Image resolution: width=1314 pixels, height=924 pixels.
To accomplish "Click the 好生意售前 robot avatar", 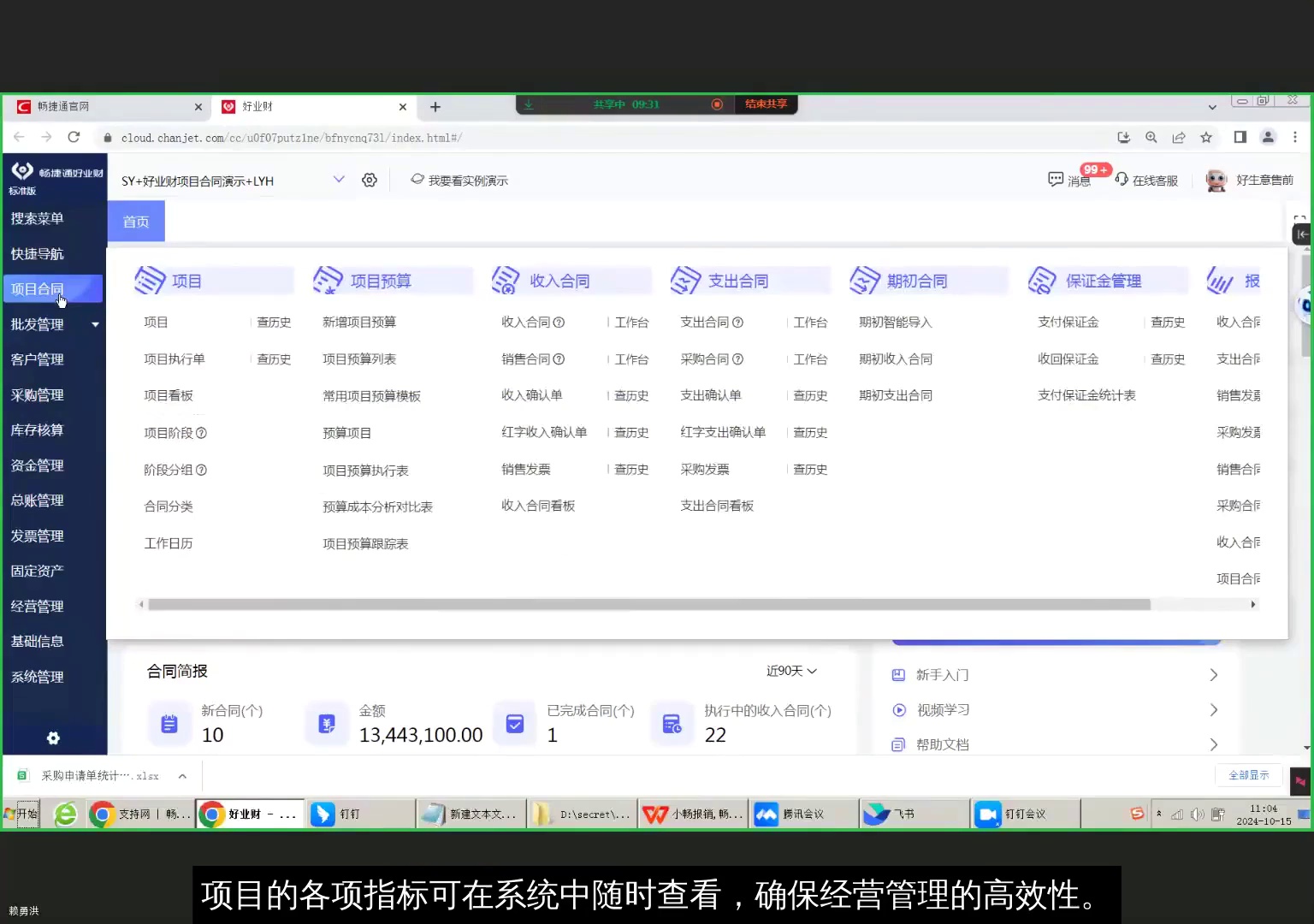I will point(1216,180).
